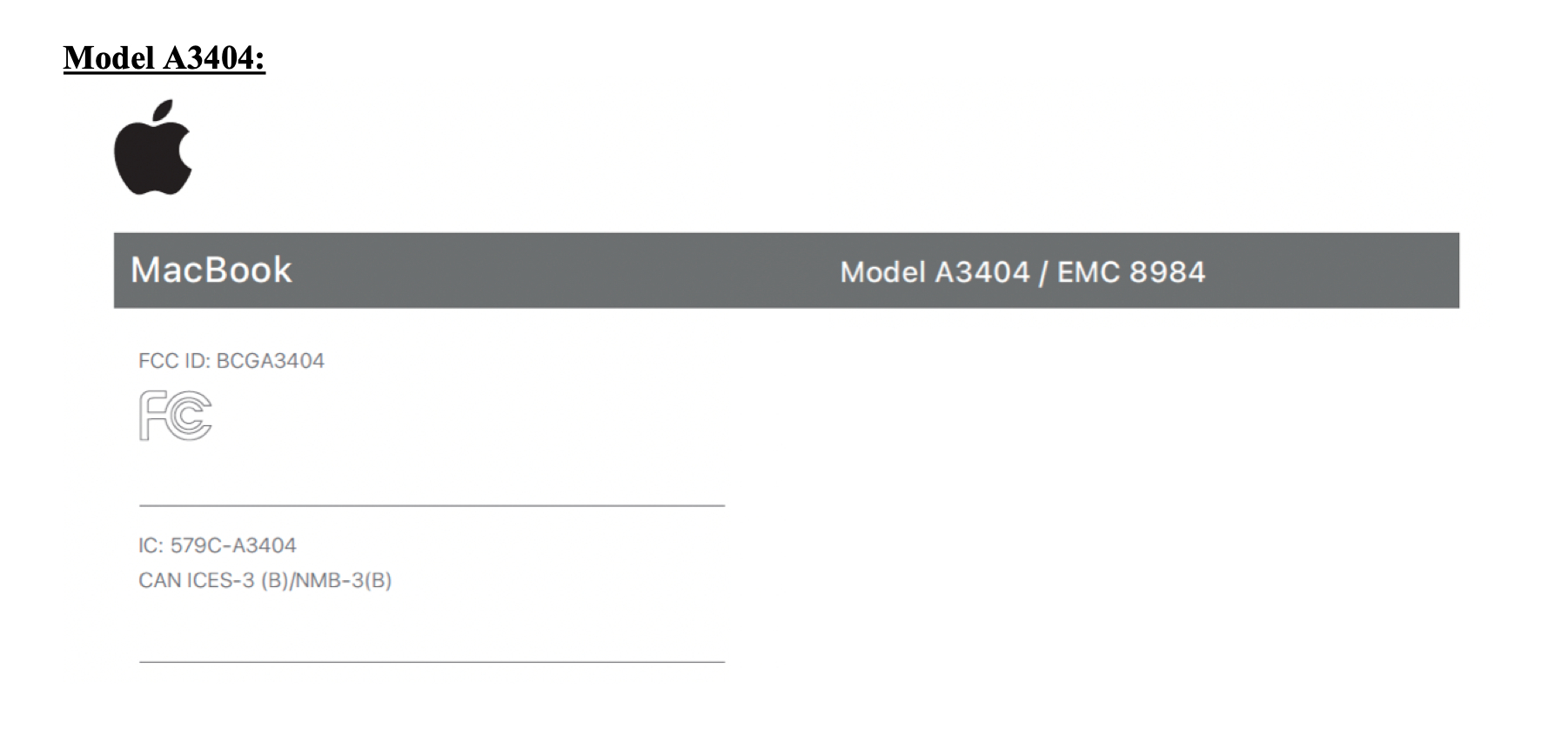Click the FCC certification logo
This screenshot has width=1568, height=741.
175,416
